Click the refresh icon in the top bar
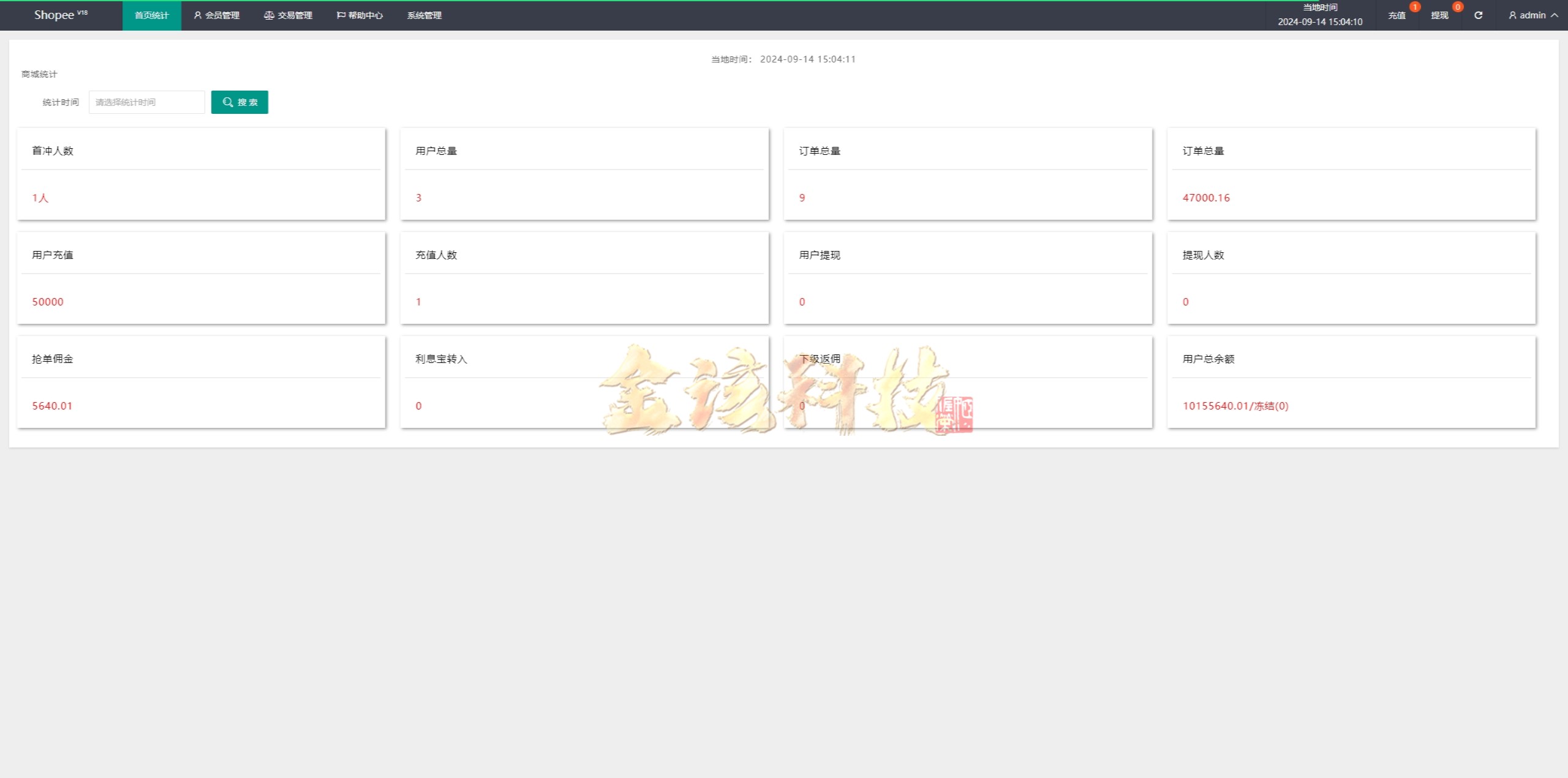 tap(1478, 15)
